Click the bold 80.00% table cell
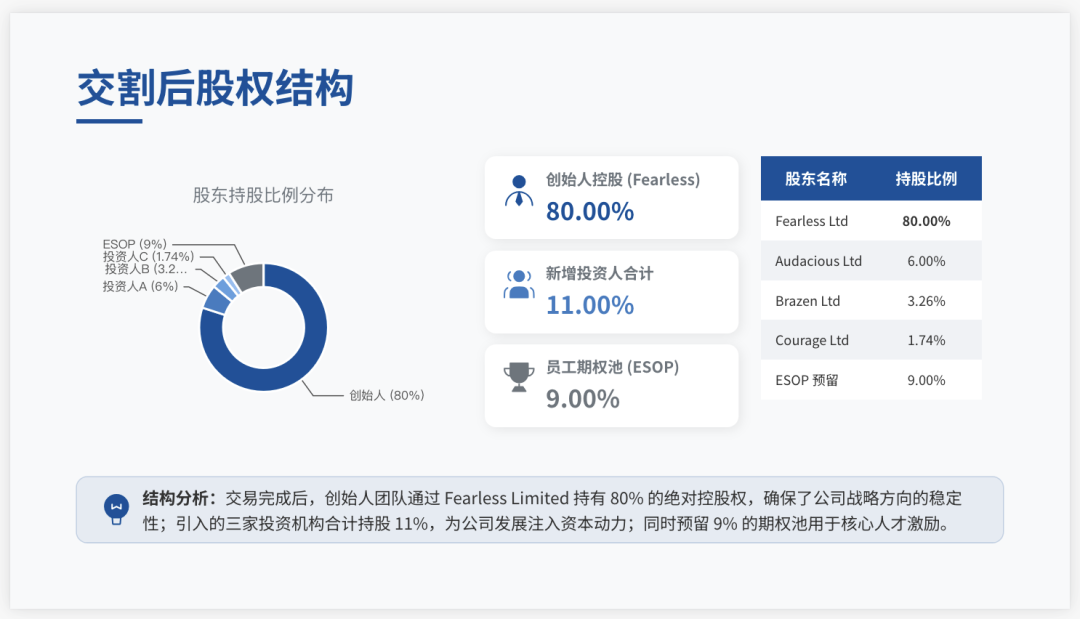The width and height of the screenshot is (1080, 619). click(x=926, y=221)
